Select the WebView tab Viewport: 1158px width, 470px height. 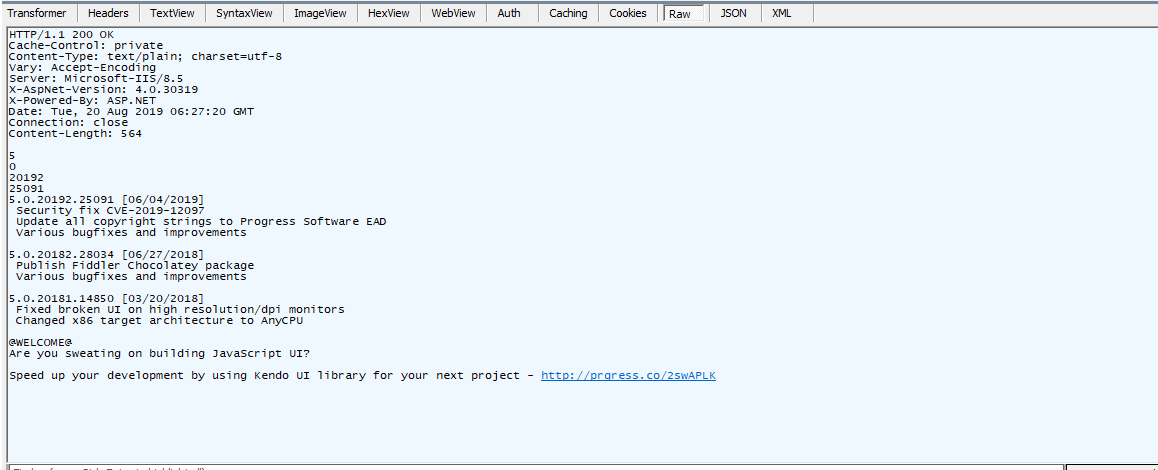453,13
